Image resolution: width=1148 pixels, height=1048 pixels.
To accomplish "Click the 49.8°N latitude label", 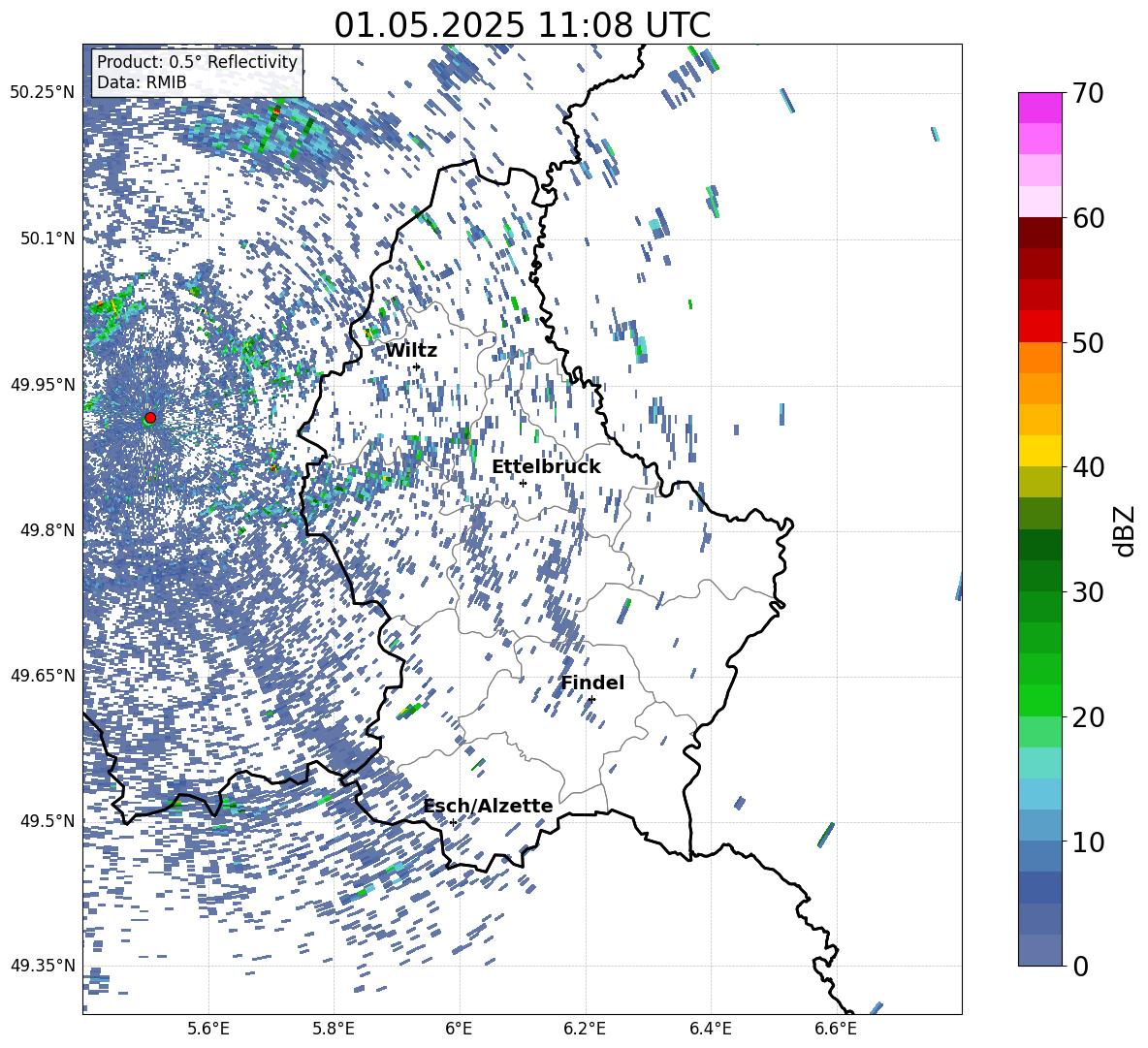I will tap(48, 530).
